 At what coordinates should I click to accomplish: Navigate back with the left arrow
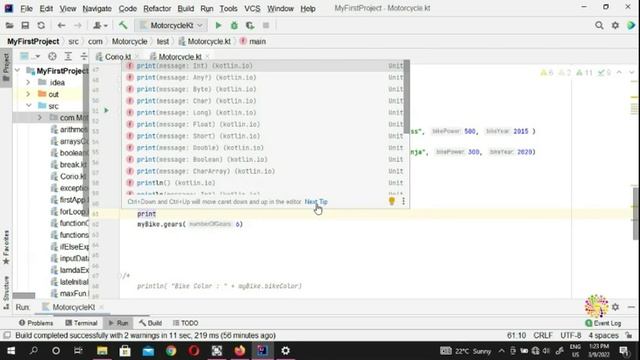click(x=61, y=25)
